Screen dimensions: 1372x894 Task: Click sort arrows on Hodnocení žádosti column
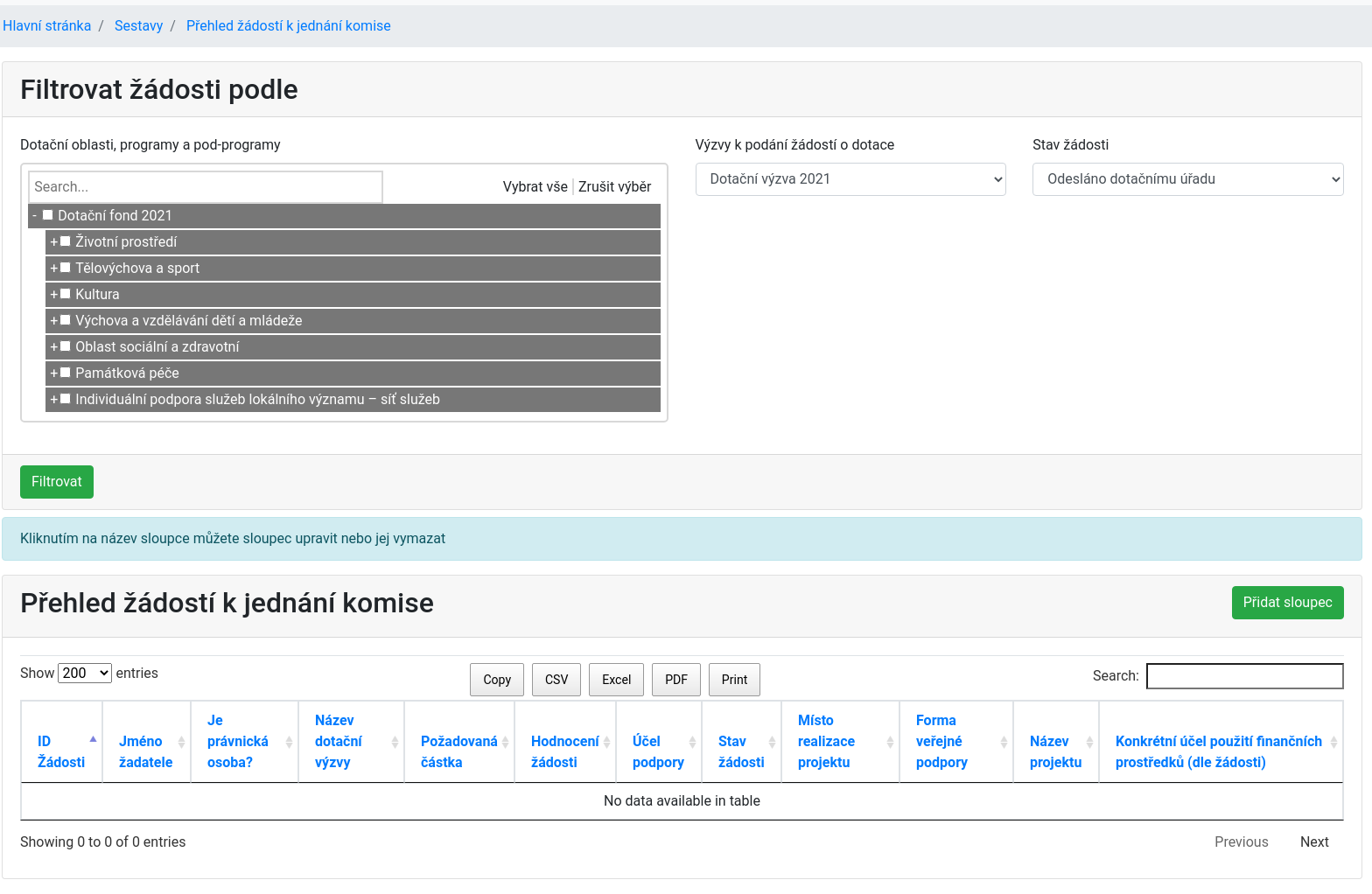[x=606, y=742]
